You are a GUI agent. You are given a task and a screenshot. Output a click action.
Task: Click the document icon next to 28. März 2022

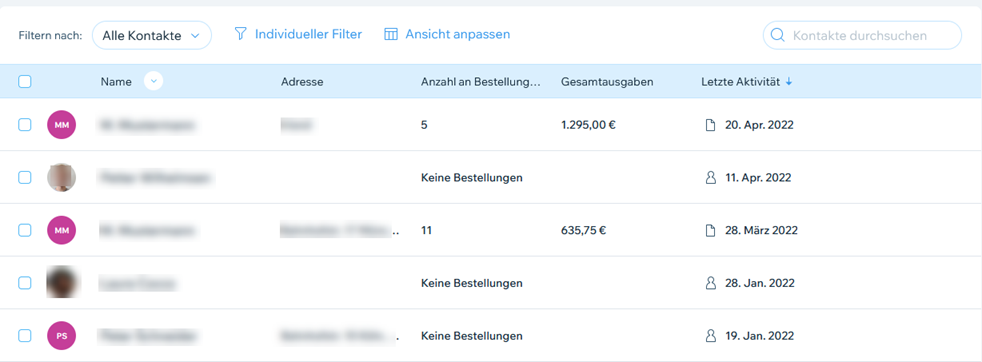[x=710, y=230]
